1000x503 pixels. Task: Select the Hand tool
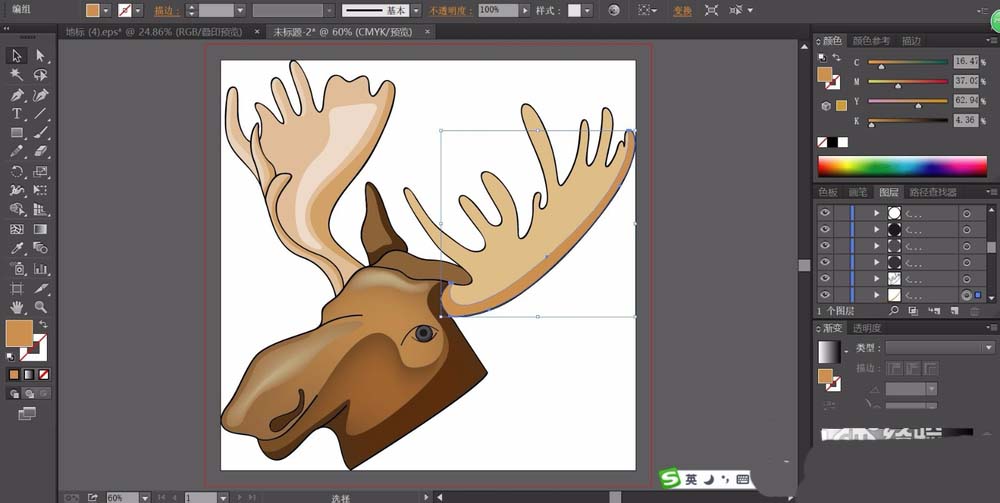17,307
